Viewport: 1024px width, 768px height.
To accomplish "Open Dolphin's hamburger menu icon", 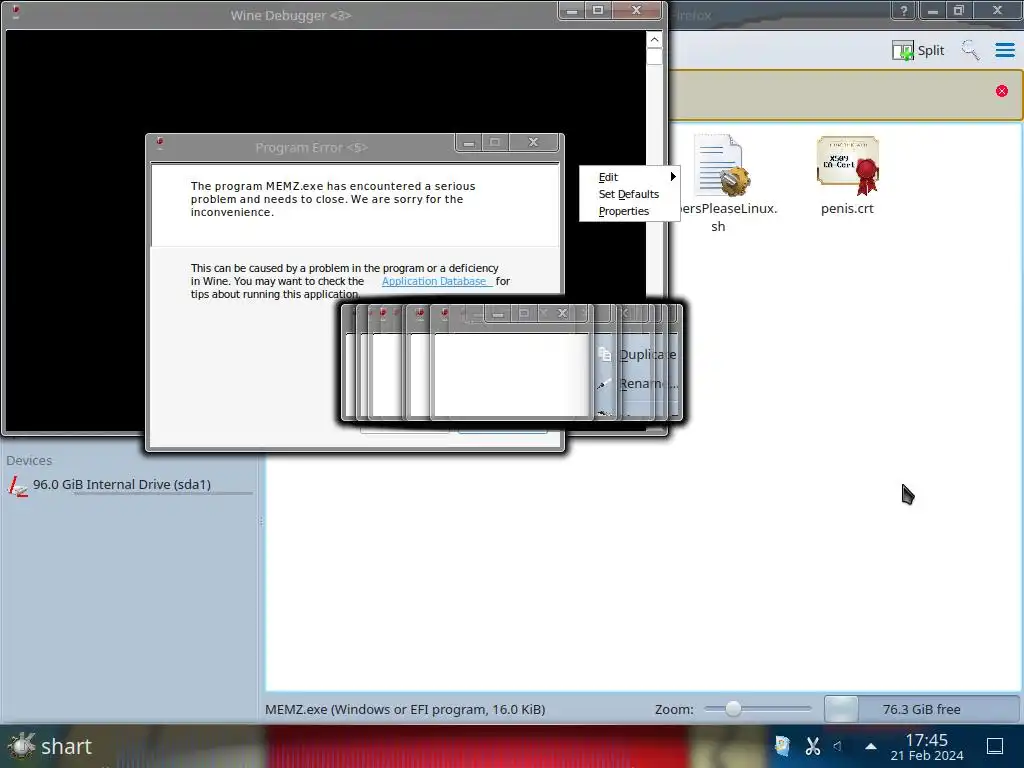I will click(x=1004, y=50).
